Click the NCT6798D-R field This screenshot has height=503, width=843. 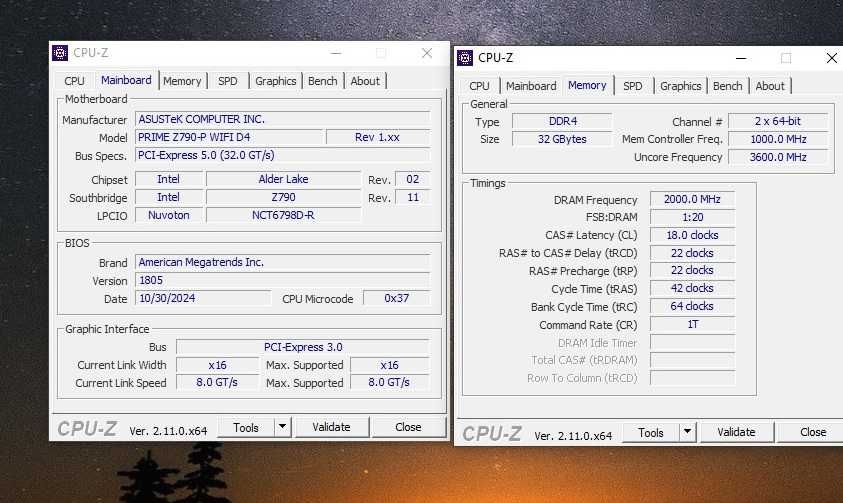(x=283, y=215)
